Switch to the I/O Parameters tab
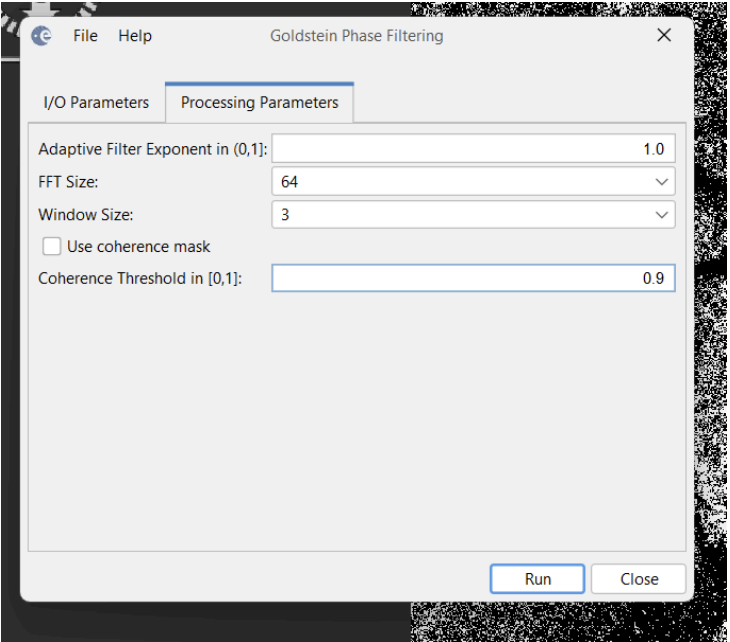 (x=96, y=102)
